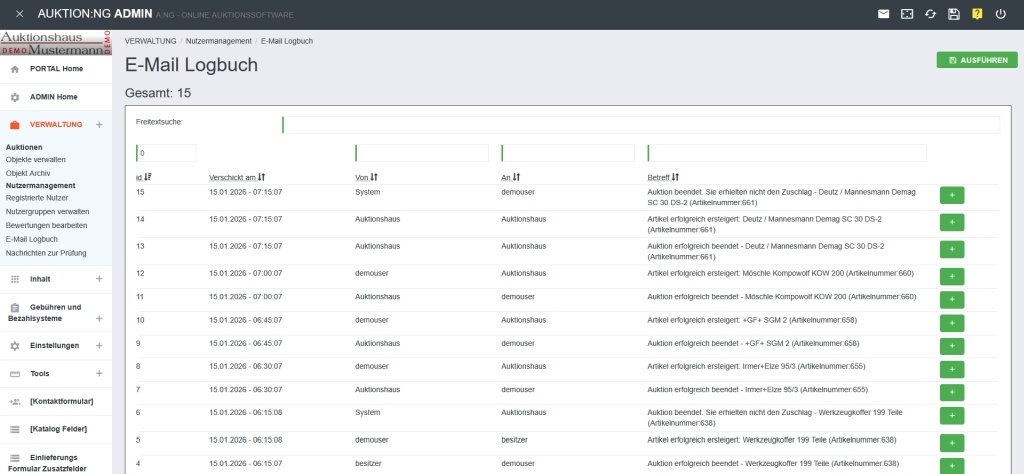
Task: Open the mail envelope icon in header
Action: point(883,14)
